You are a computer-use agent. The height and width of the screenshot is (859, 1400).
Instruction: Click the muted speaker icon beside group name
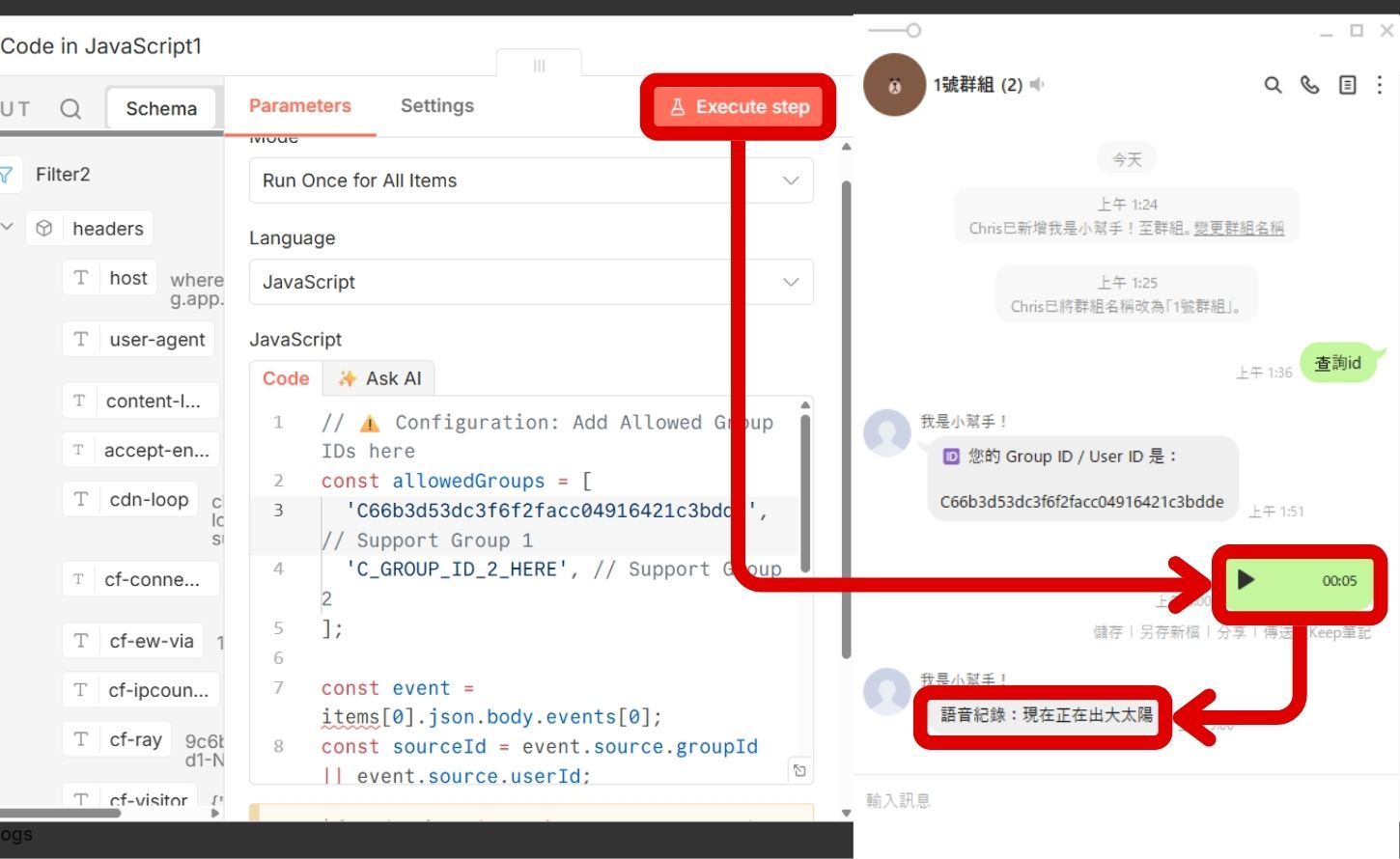[x=1037, y=85]
